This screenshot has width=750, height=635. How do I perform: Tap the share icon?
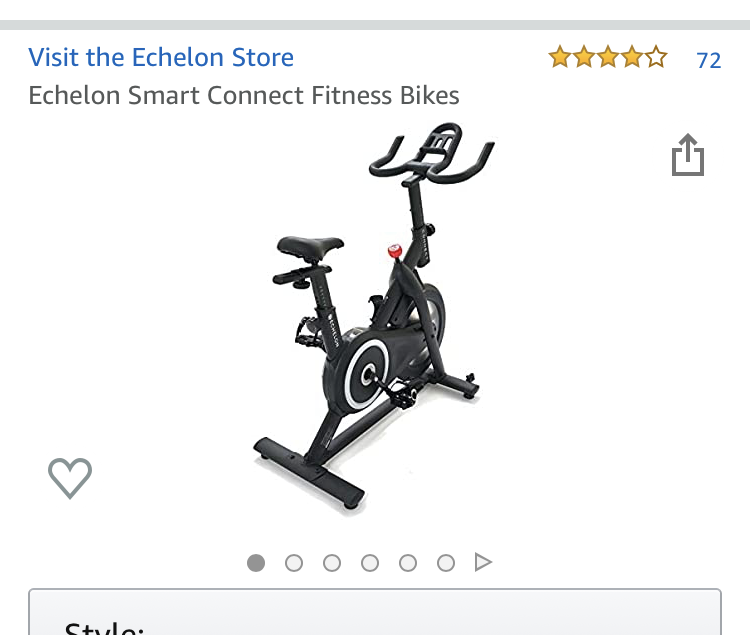coord(688,155)
